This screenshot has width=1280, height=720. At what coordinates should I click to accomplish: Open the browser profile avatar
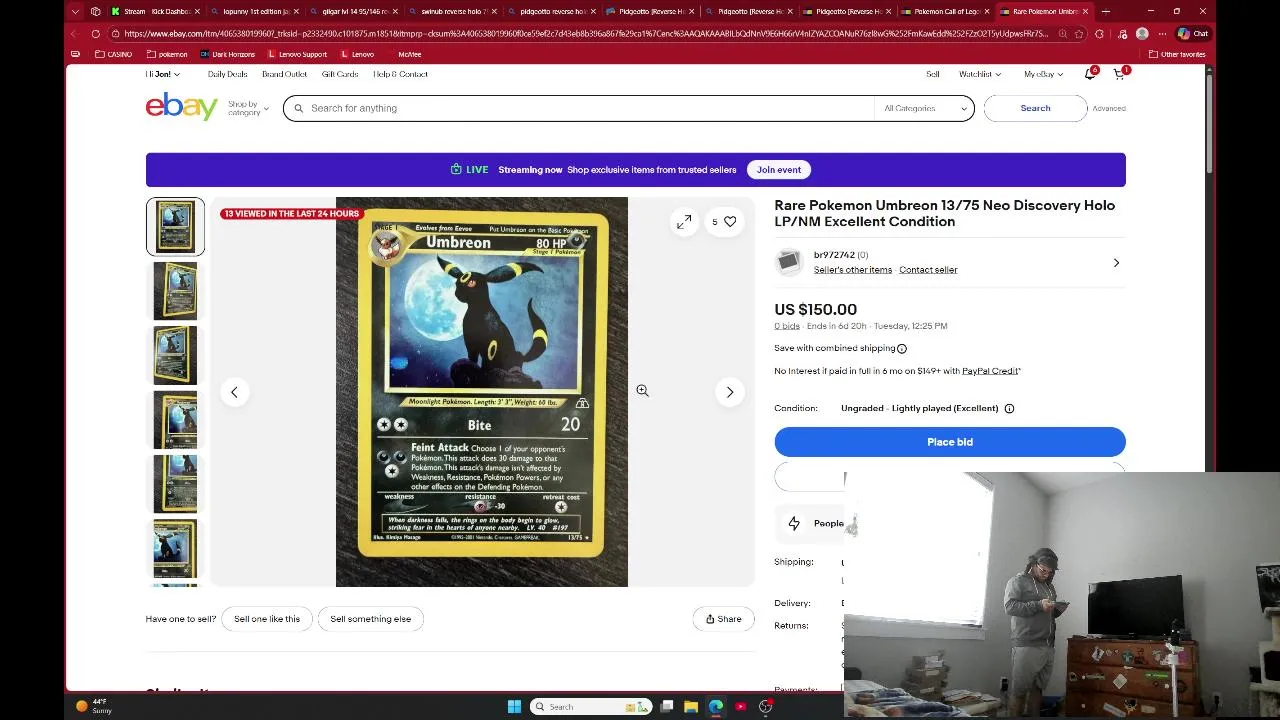coord(1142,34)
